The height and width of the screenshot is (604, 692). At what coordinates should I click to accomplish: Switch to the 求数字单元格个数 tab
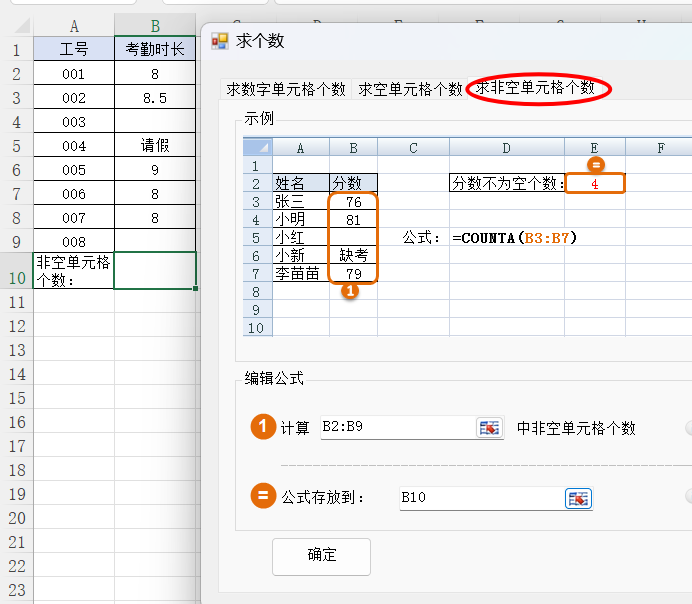coord(286,89)
